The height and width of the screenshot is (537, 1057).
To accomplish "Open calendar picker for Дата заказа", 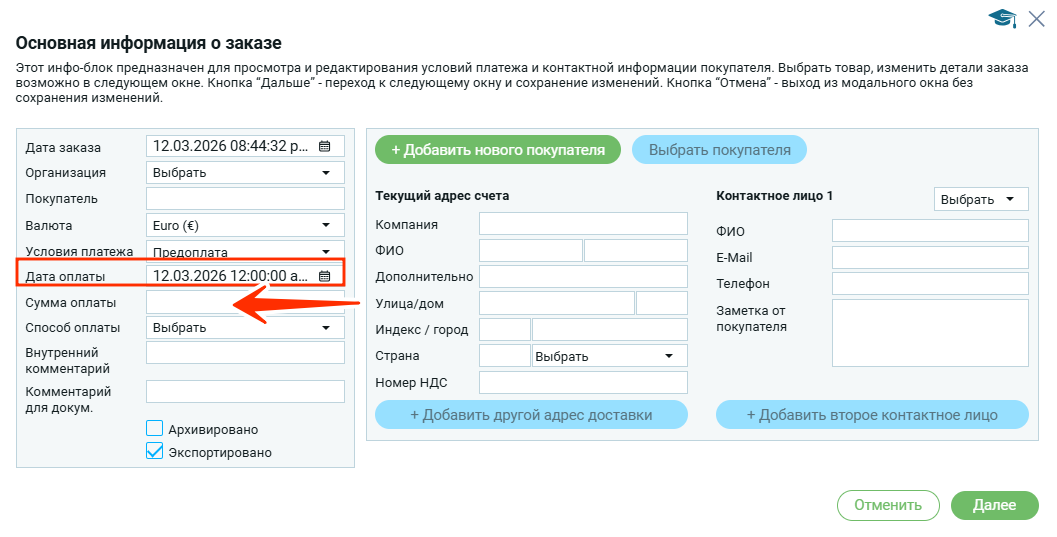I will tap(324, 146).
